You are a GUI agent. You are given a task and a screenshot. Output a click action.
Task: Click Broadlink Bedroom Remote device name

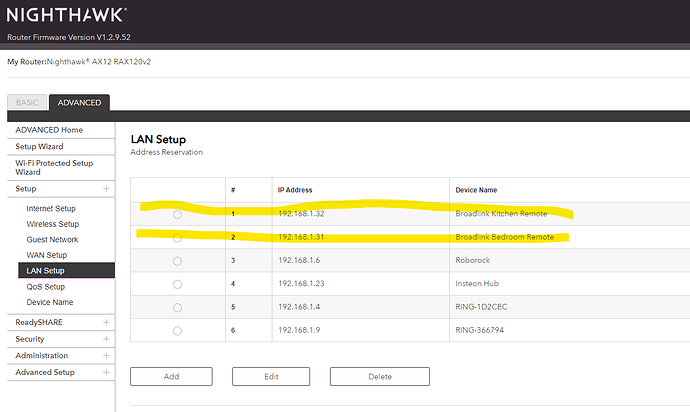[505, 237]
